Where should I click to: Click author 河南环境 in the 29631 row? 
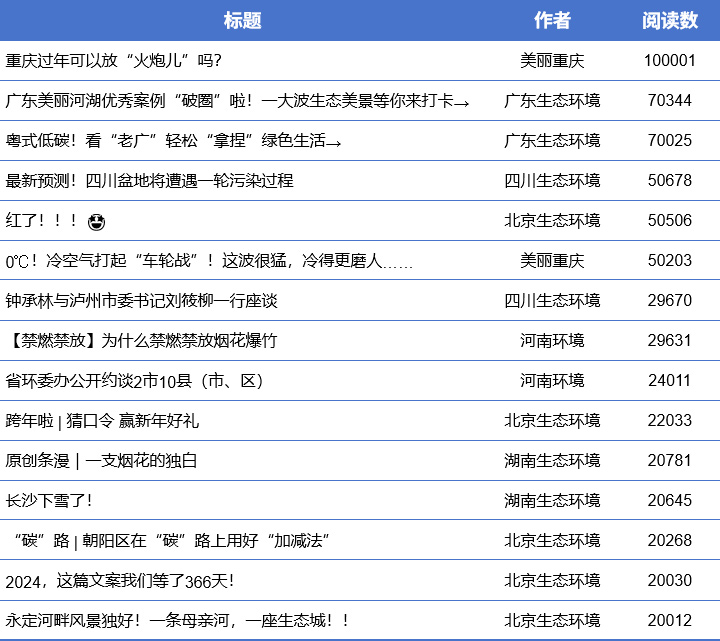(x=552, y=341)
